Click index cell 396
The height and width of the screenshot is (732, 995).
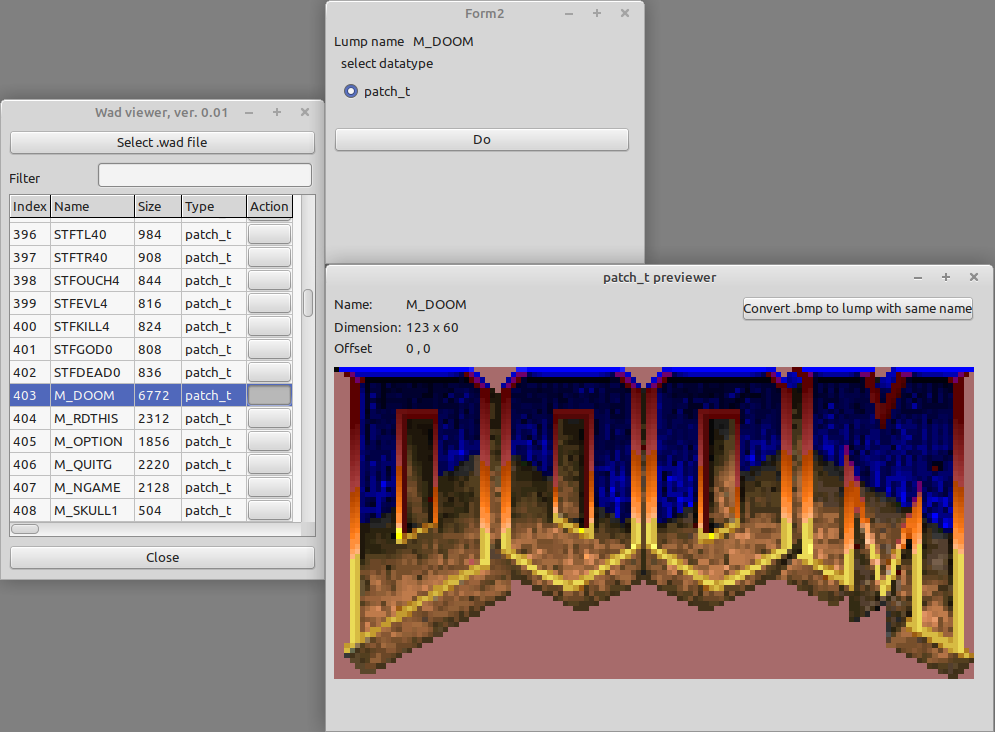30,234
